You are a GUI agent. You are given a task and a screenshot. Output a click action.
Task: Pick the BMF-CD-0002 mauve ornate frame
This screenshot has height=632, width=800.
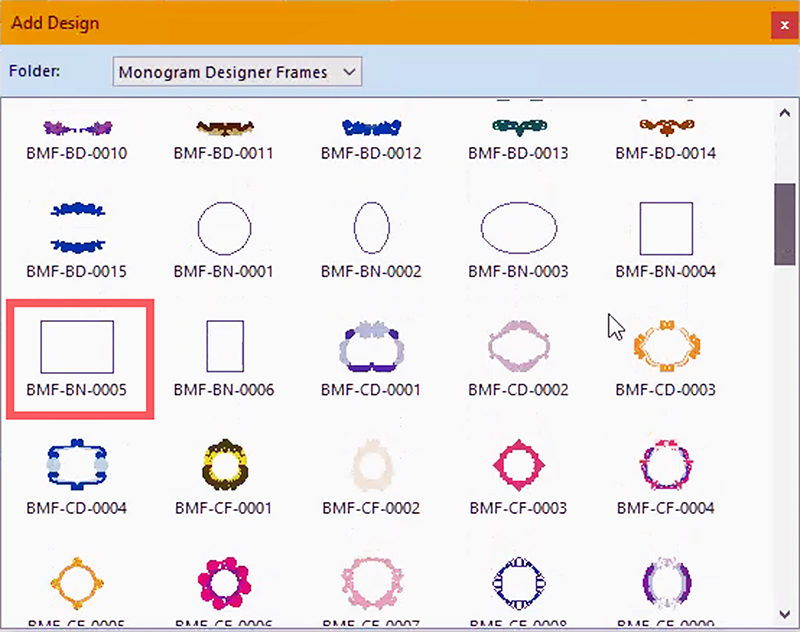click(518, 347)
